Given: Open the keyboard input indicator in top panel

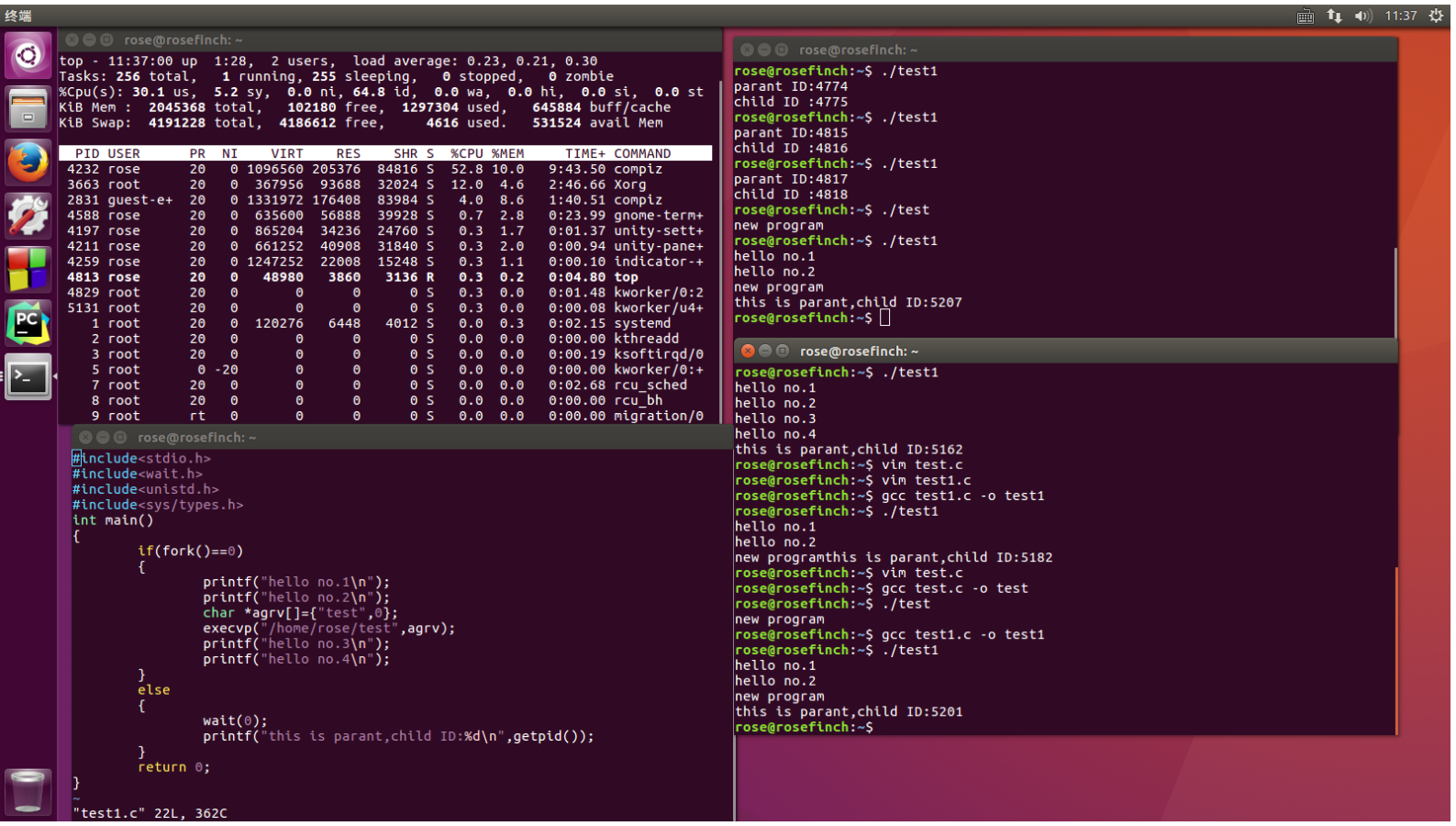Looking at the screenshot, I should pos(1305,16).
